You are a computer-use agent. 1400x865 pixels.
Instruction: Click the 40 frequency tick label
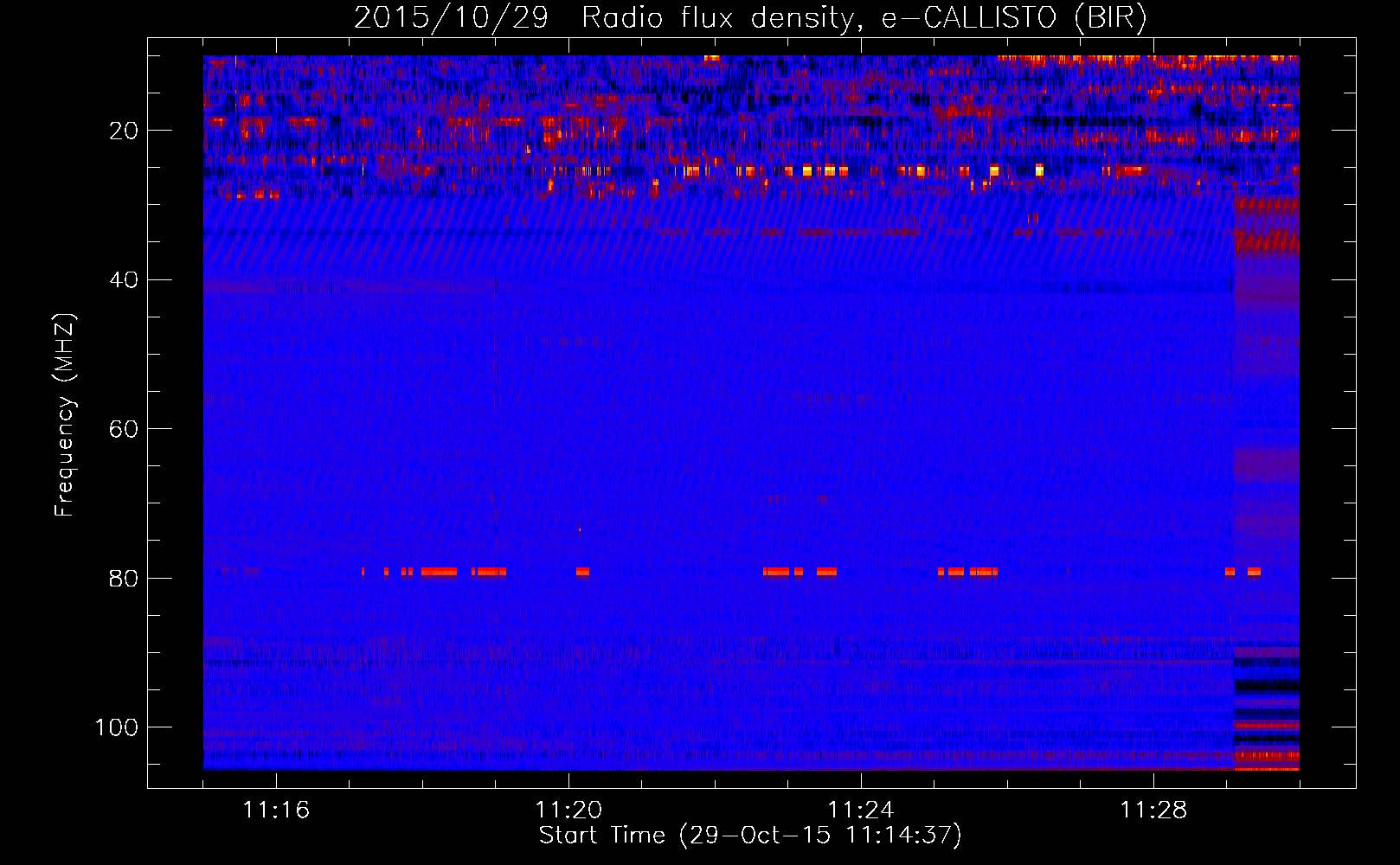click(x=124, y=280)
